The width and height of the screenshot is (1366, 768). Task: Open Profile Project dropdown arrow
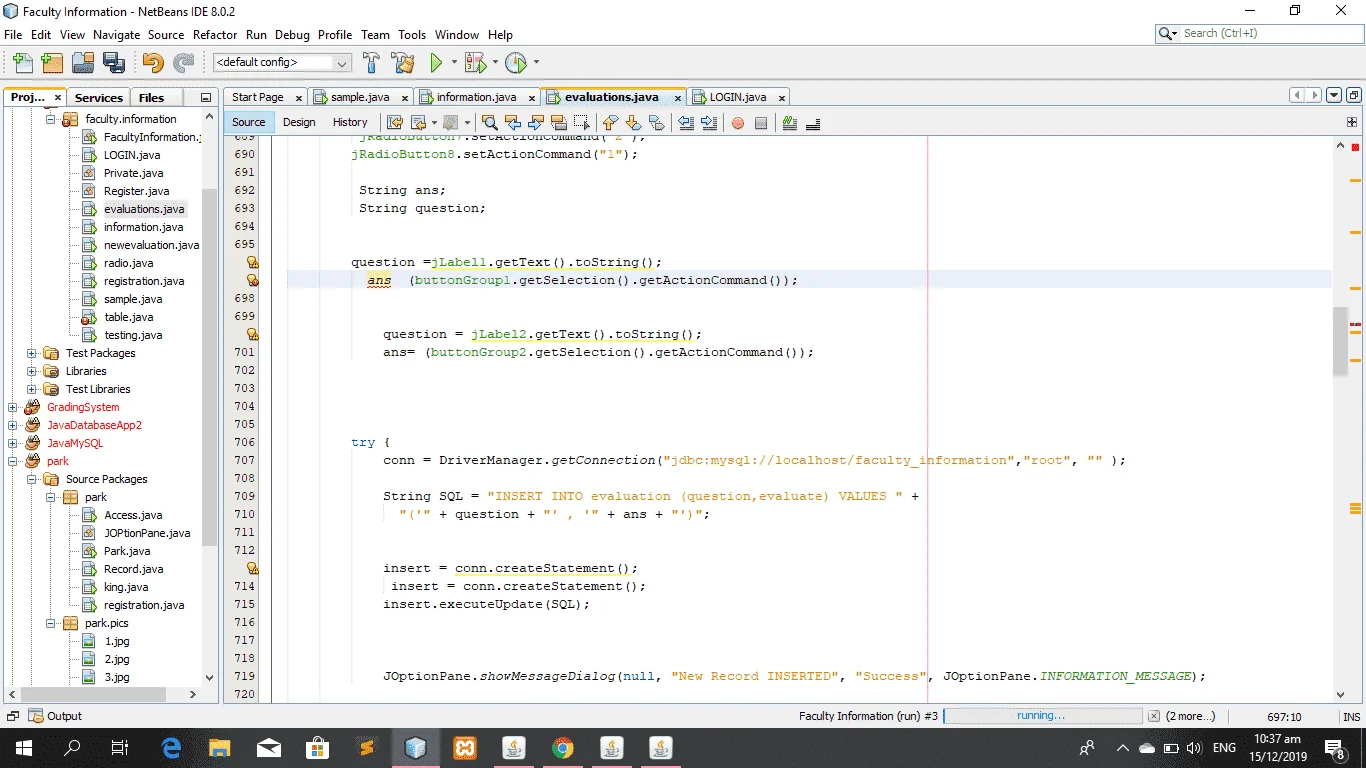pos(536,62)
